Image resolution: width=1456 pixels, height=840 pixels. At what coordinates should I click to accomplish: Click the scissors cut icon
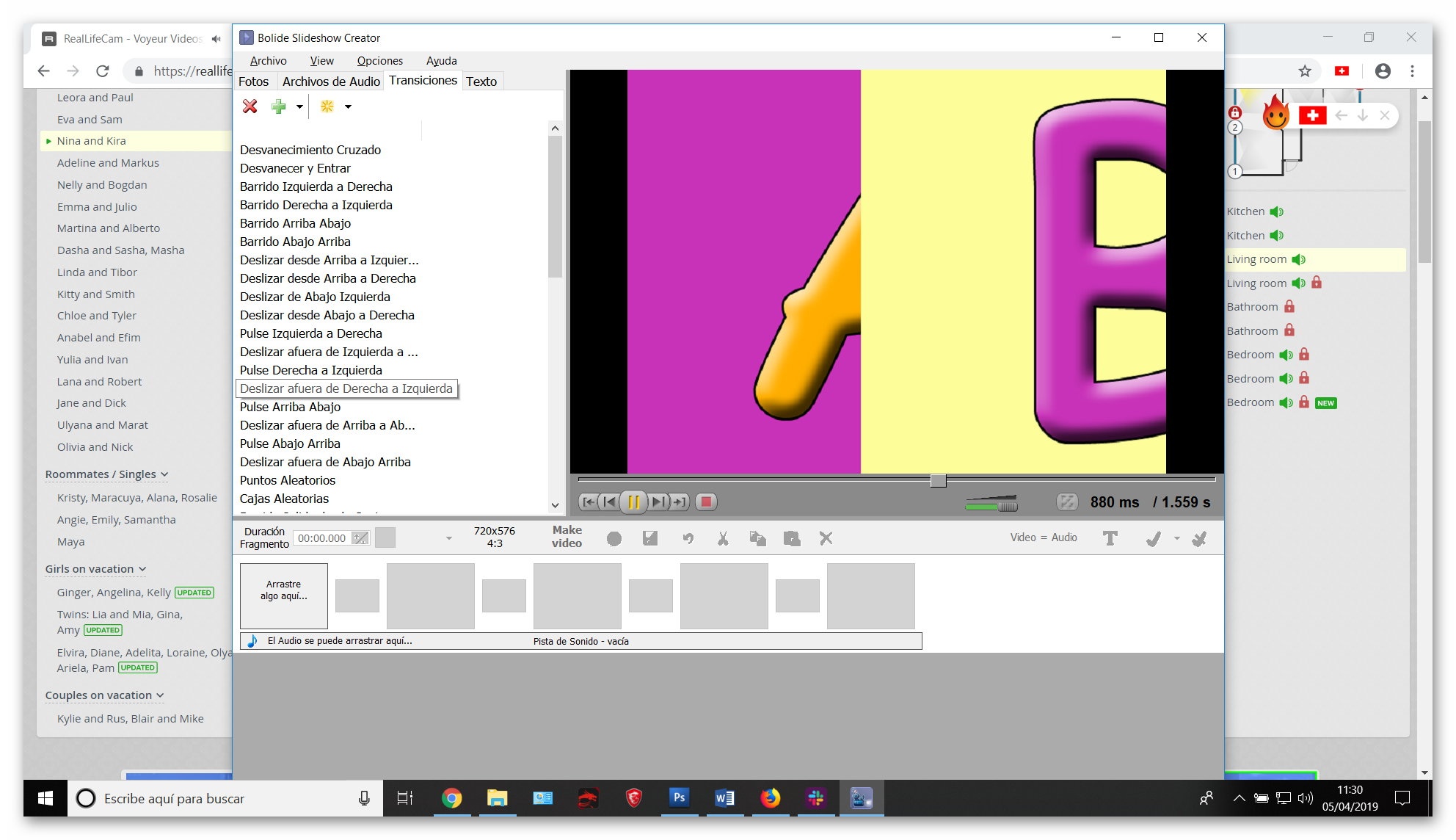click(723, 538)
